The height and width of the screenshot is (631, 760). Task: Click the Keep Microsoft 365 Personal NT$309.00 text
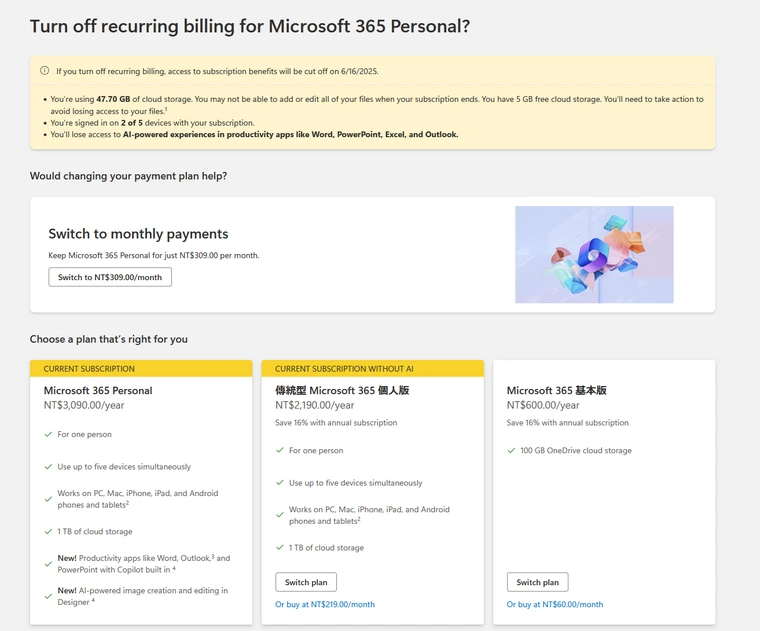click(x=154, y=255)
